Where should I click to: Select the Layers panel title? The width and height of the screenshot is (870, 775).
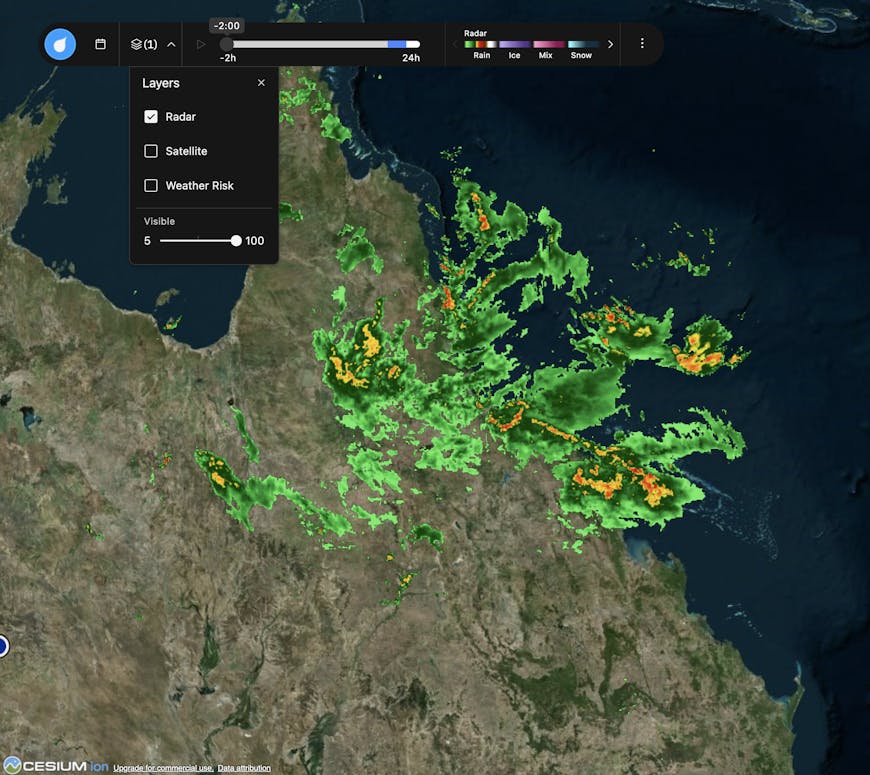(x=162, y=83)
